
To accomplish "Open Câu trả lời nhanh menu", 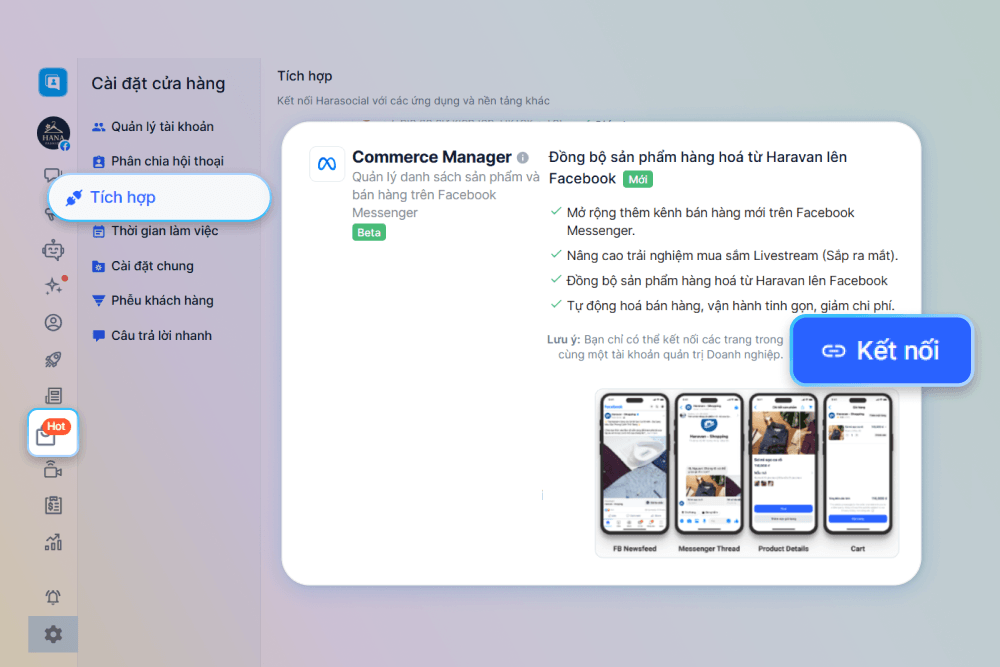I will point(152,335).
